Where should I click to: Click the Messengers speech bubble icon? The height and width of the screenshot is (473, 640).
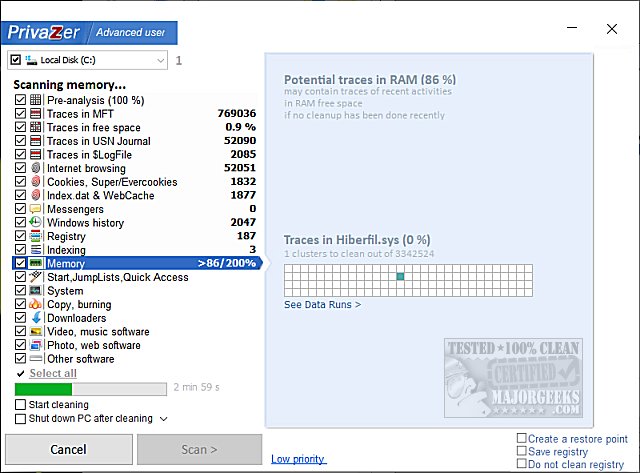click(36, 209)
